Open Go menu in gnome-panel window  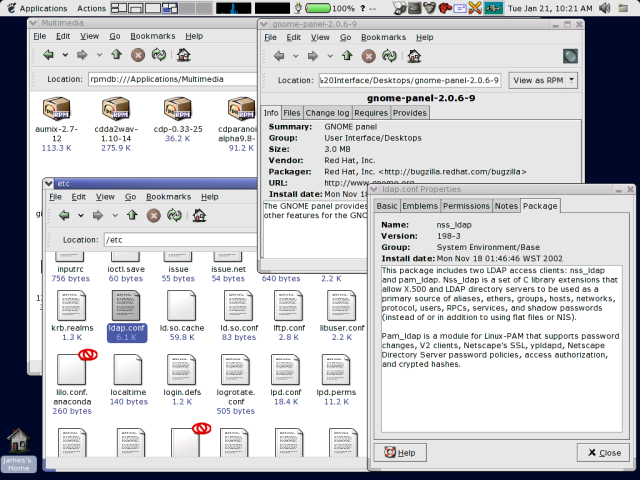[x=345, y=37]
